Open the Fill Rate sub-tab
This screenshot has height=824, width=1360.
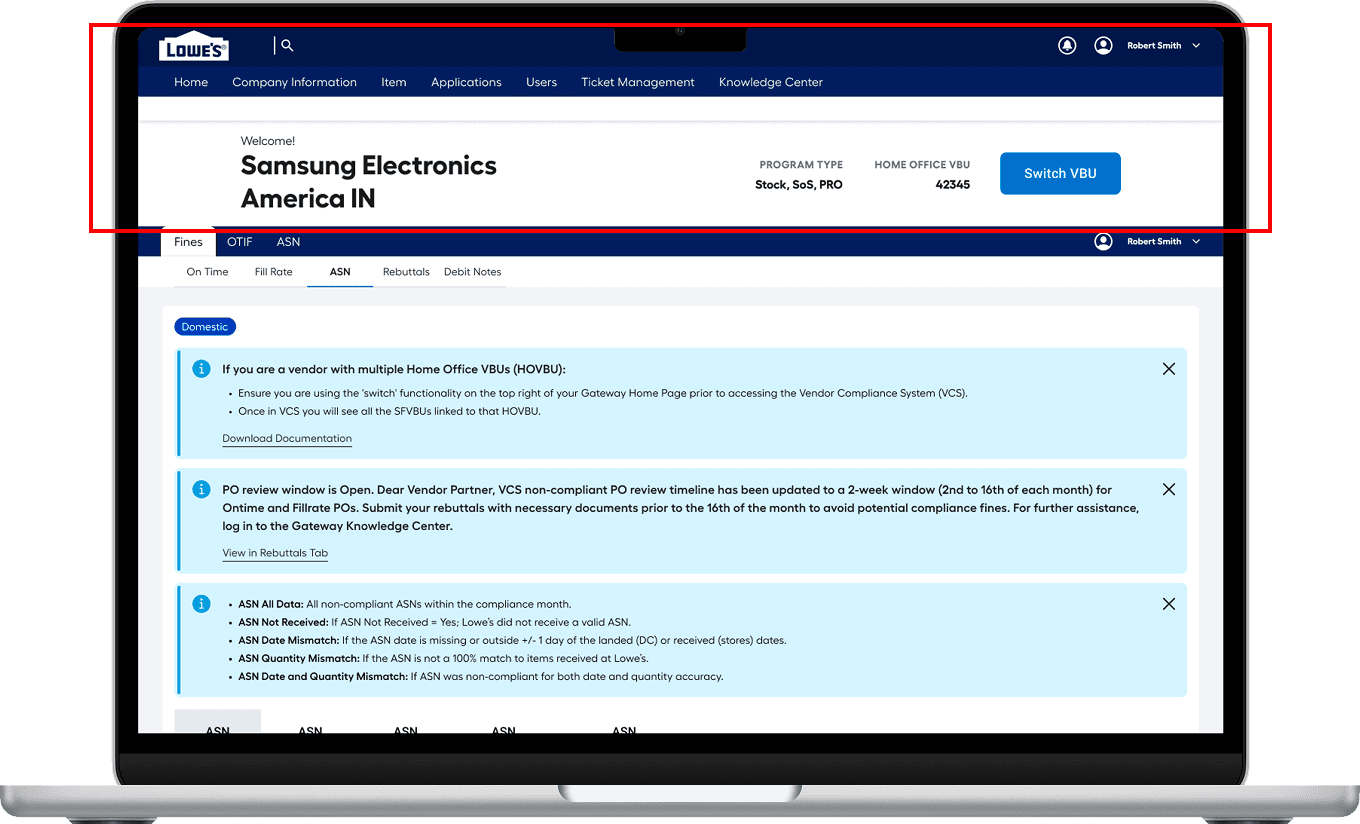pos(273,272)
